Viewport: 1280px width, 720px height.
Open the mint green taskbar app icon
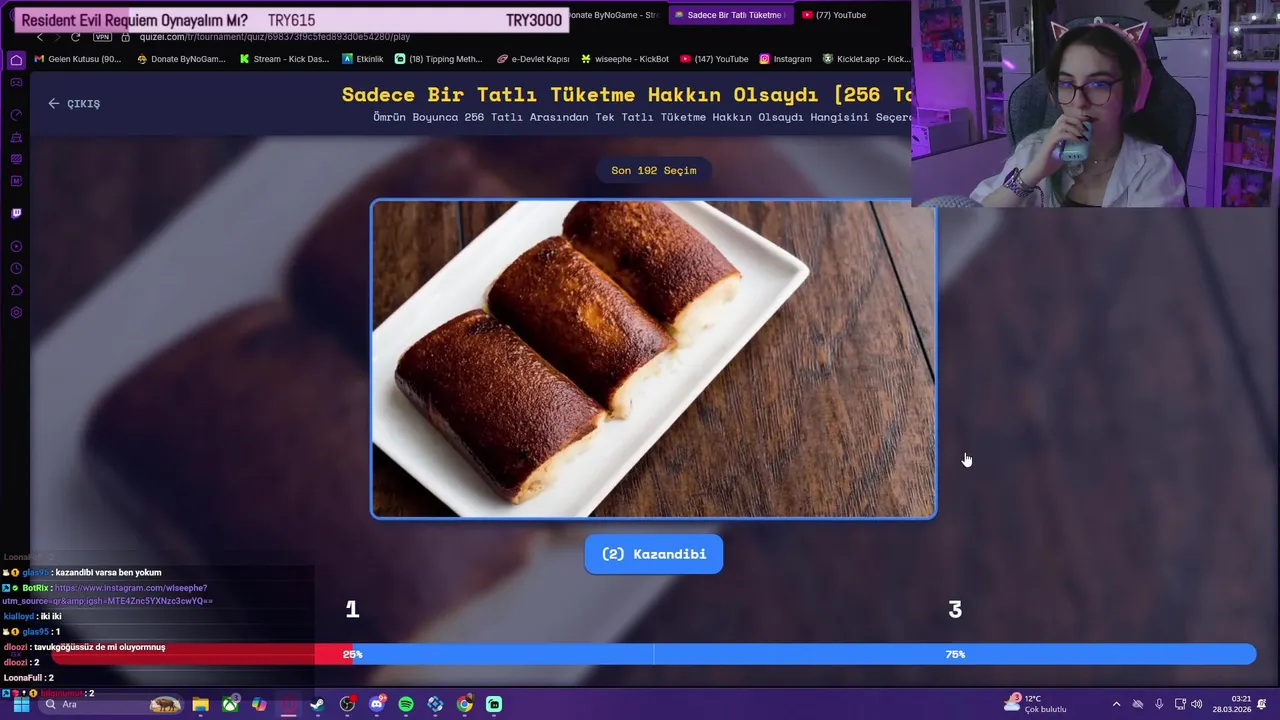click(x=494, y=704)
